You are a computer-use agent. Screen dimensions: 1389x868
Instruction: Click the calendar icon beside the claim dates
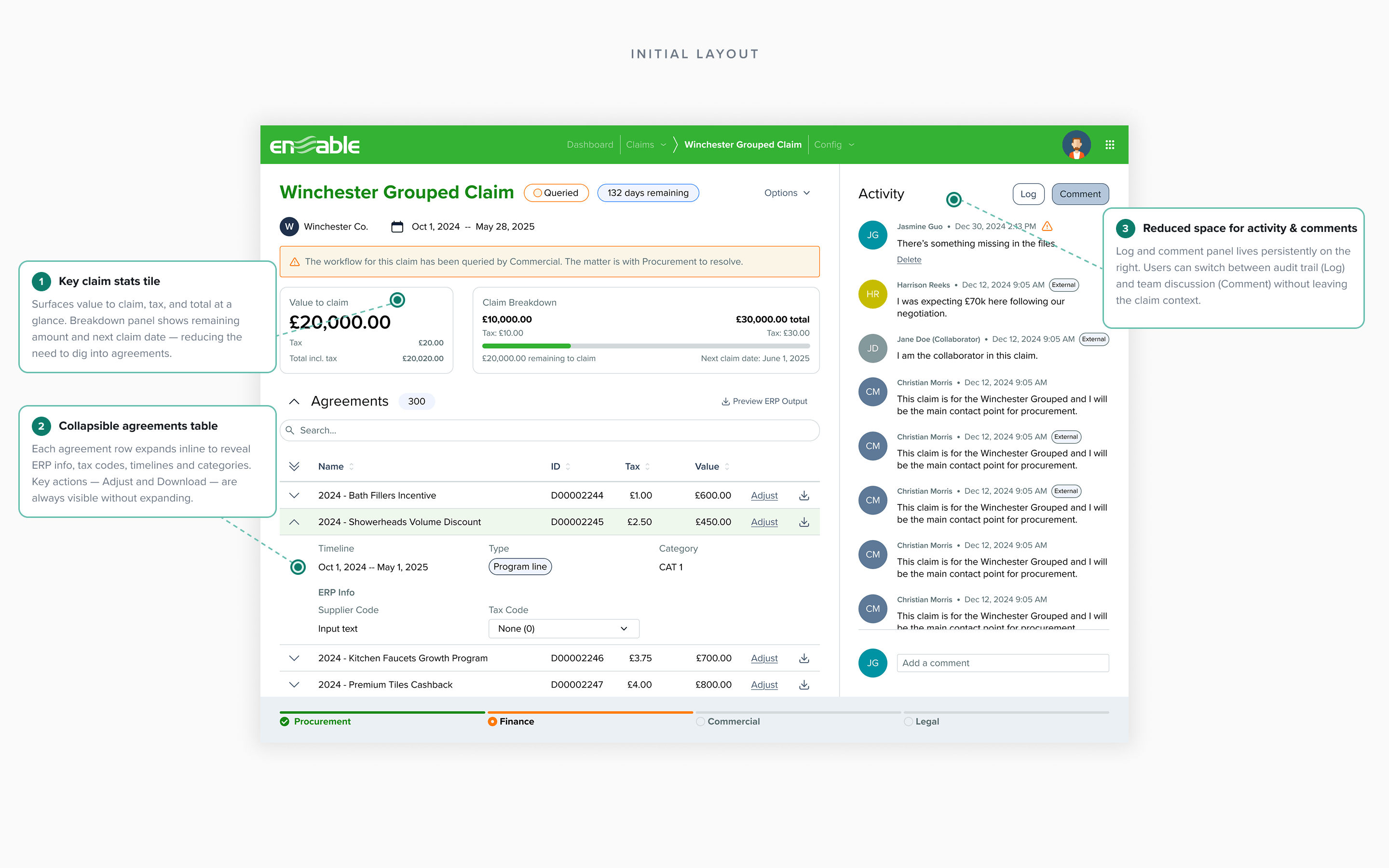coord(397,226)
